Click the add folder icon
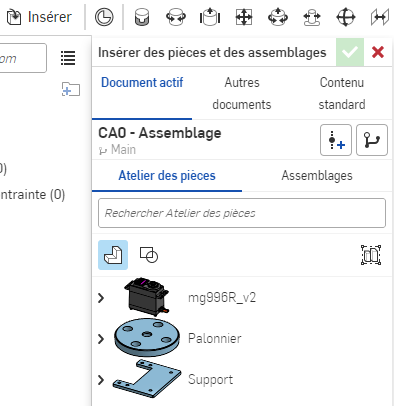The height and width of the screenshot is (406, 394). [71, 89]
